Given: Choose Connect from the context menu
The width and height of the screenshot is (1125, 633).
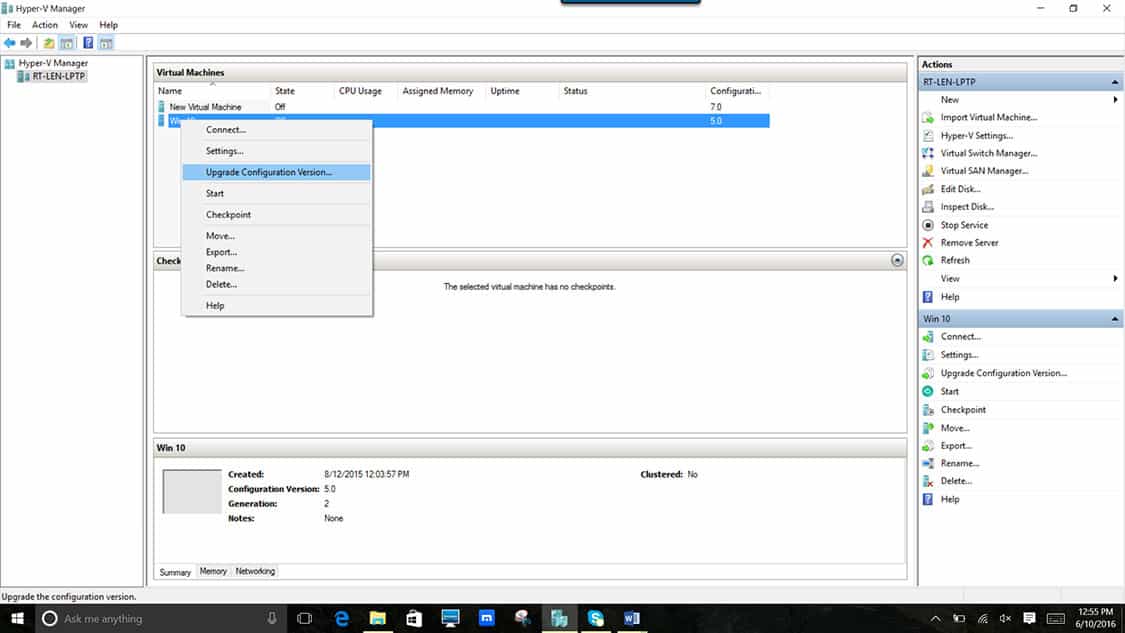Looking at the screenshot, I should 277,130.
